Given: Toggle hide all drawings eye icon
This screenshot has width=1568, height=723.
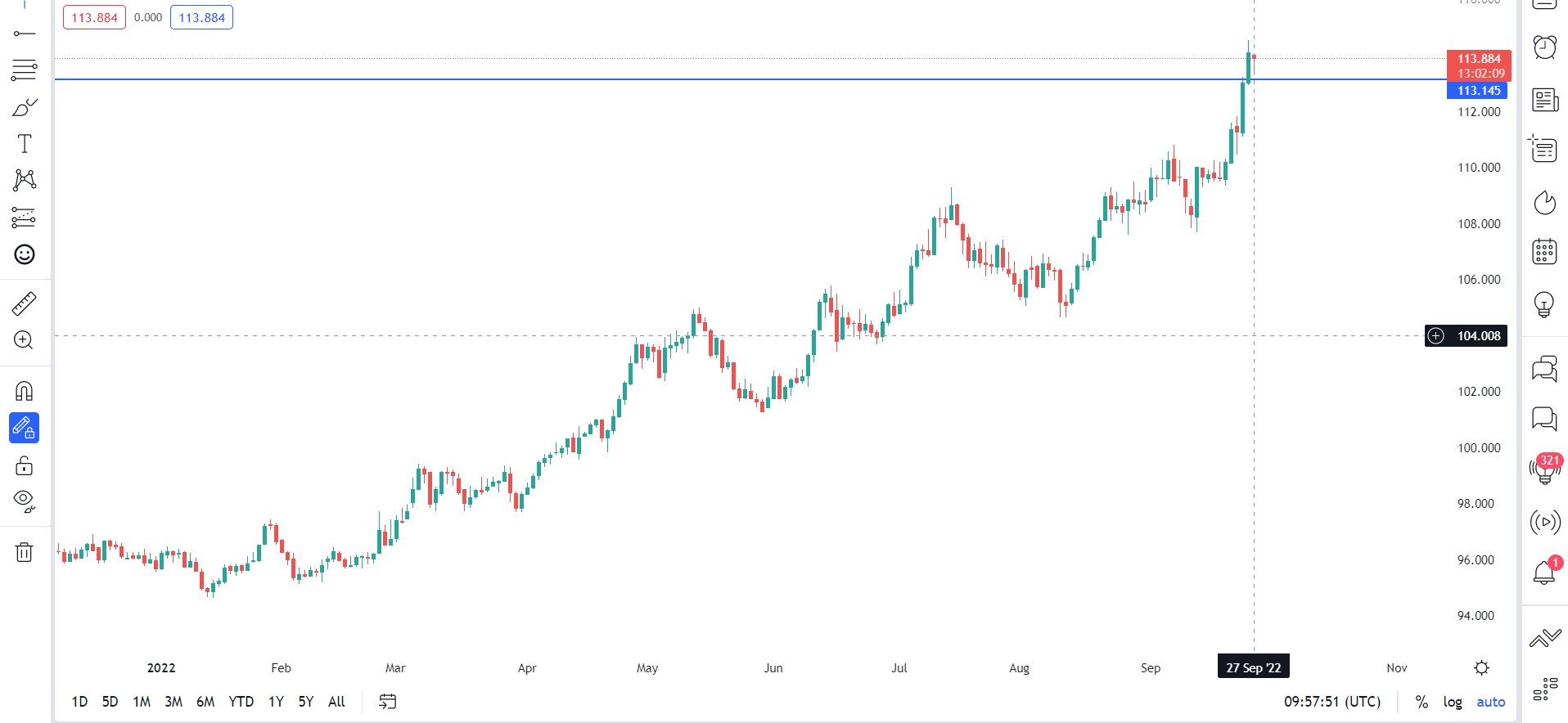Looking at the screenshot, I should pyautogui.click(x=25, y=500).
